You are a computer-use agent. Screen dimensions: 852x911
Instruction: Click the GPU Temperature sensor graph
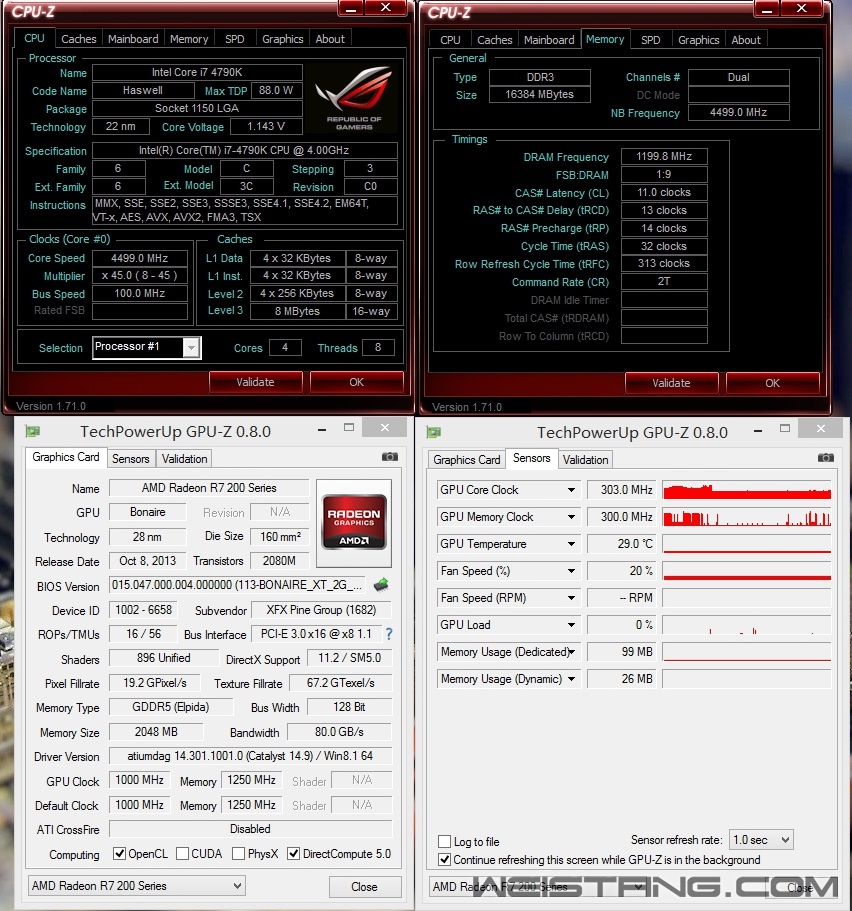pyautogui.click(x=747, y=544)
